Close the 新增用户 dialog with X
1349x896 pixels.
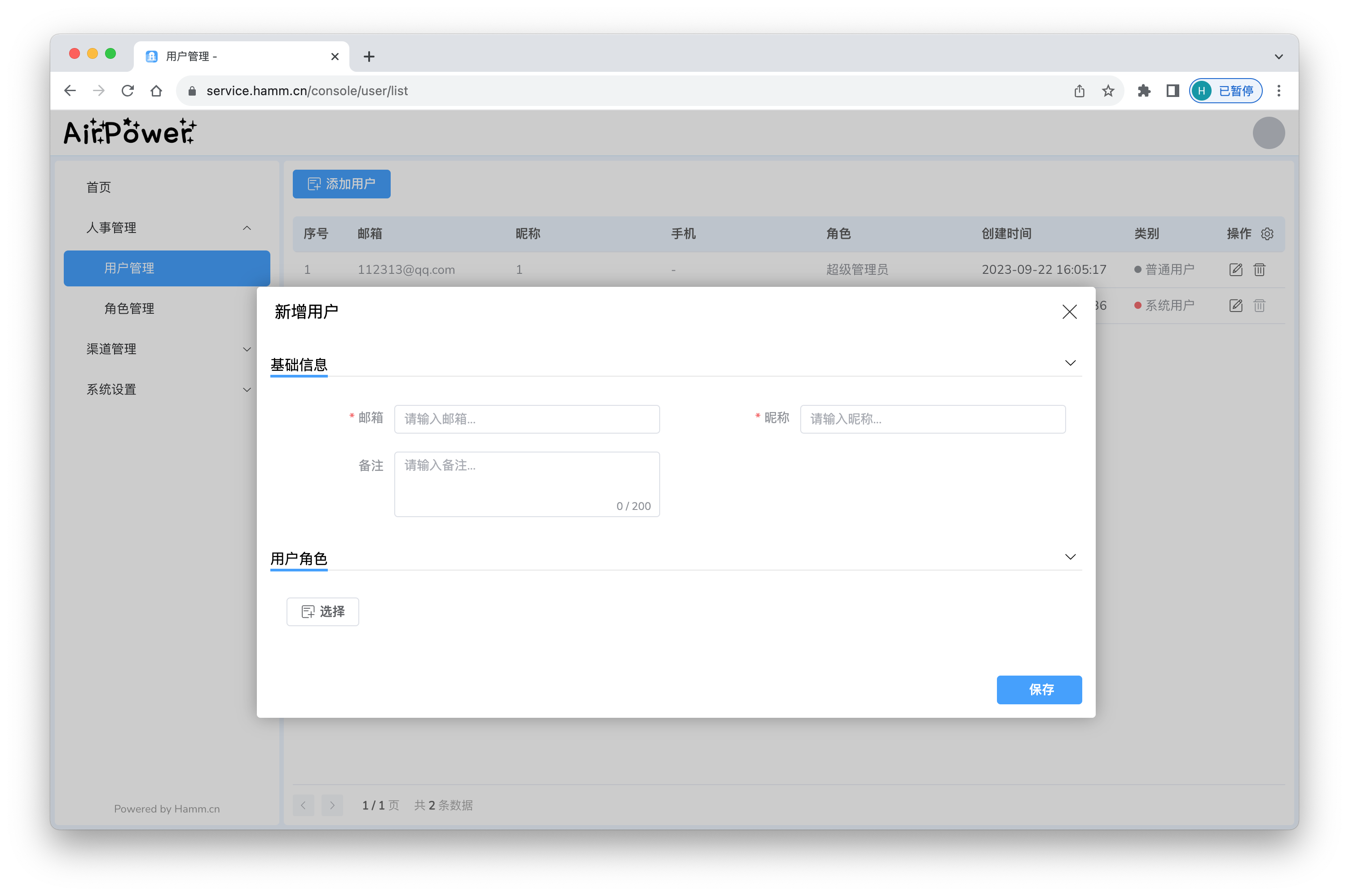1069,312
